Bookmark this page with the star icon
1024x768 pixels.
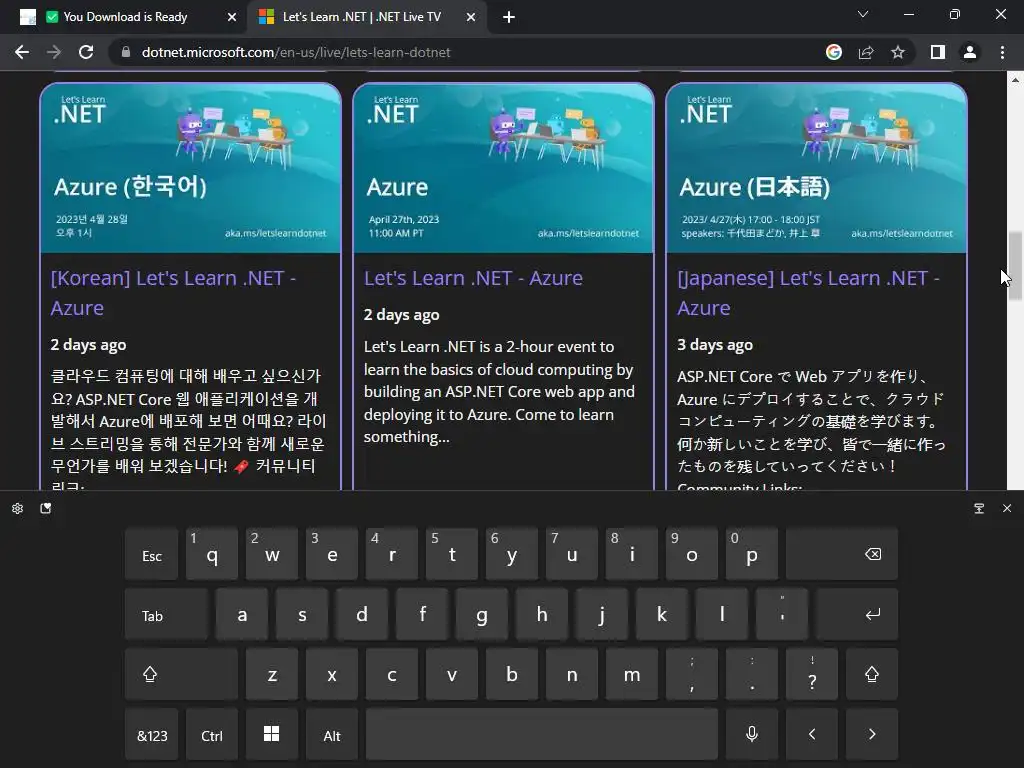pos(898,52)
